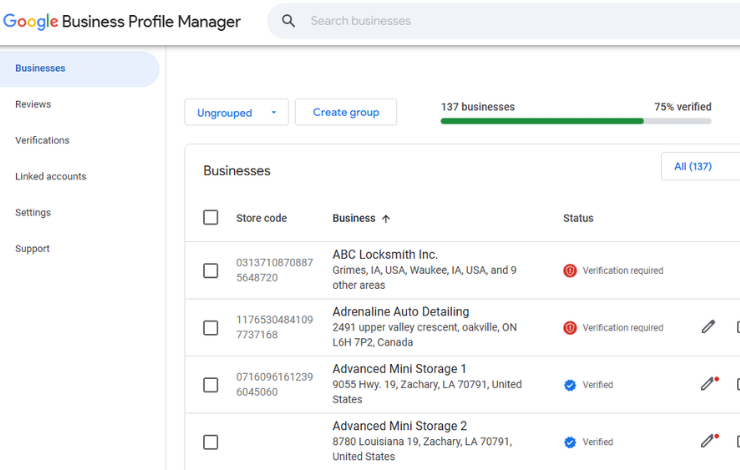This screenshot has width=740, height=470.
Task: Click the Store code column header
Action: (x=261, y=218)
